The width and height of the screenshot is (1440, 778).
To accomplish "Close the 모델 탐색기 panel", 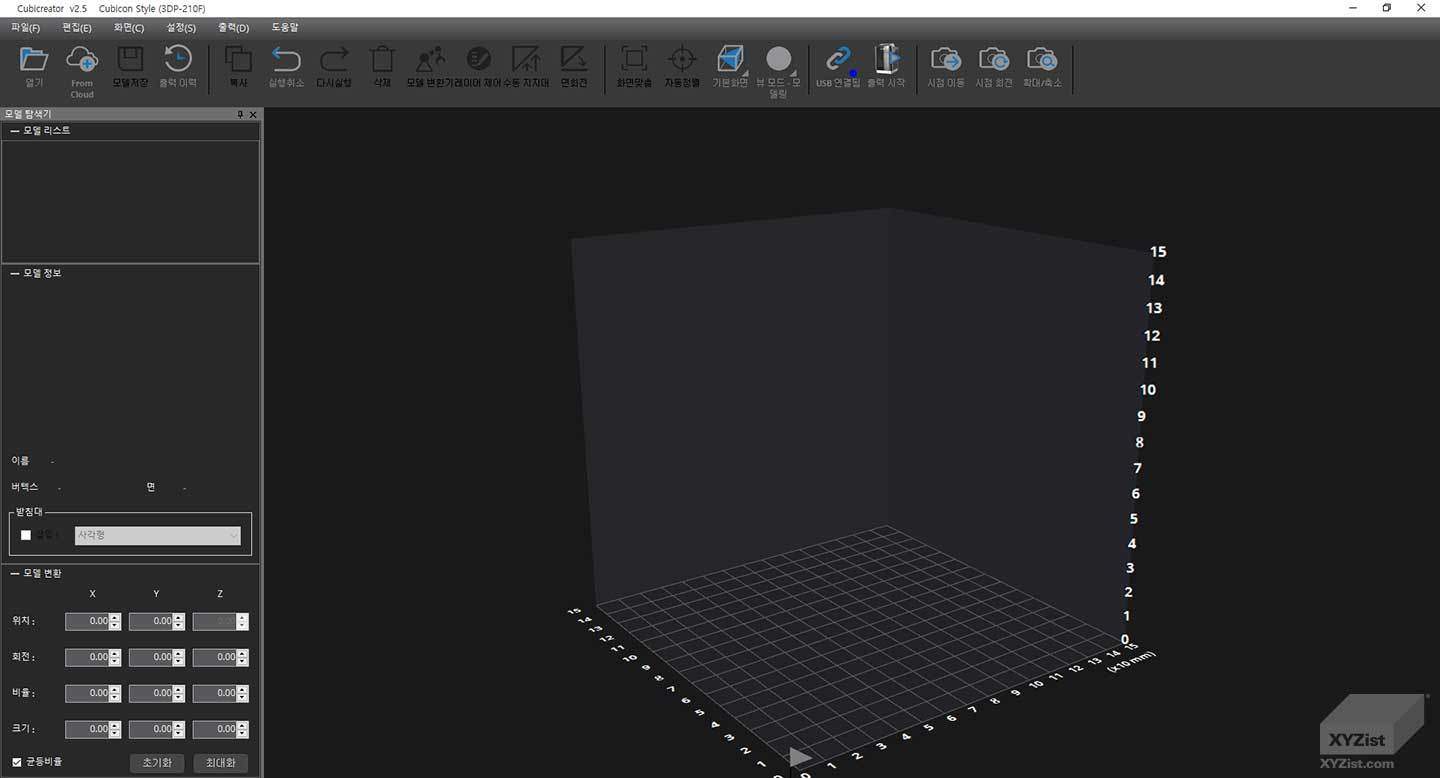I will (253, 115).
